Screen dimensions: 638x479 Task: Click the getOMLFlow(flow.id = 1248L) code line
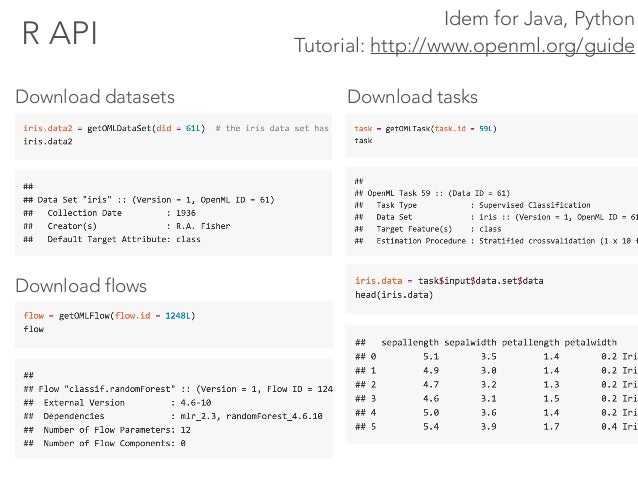tap(109, 315)
